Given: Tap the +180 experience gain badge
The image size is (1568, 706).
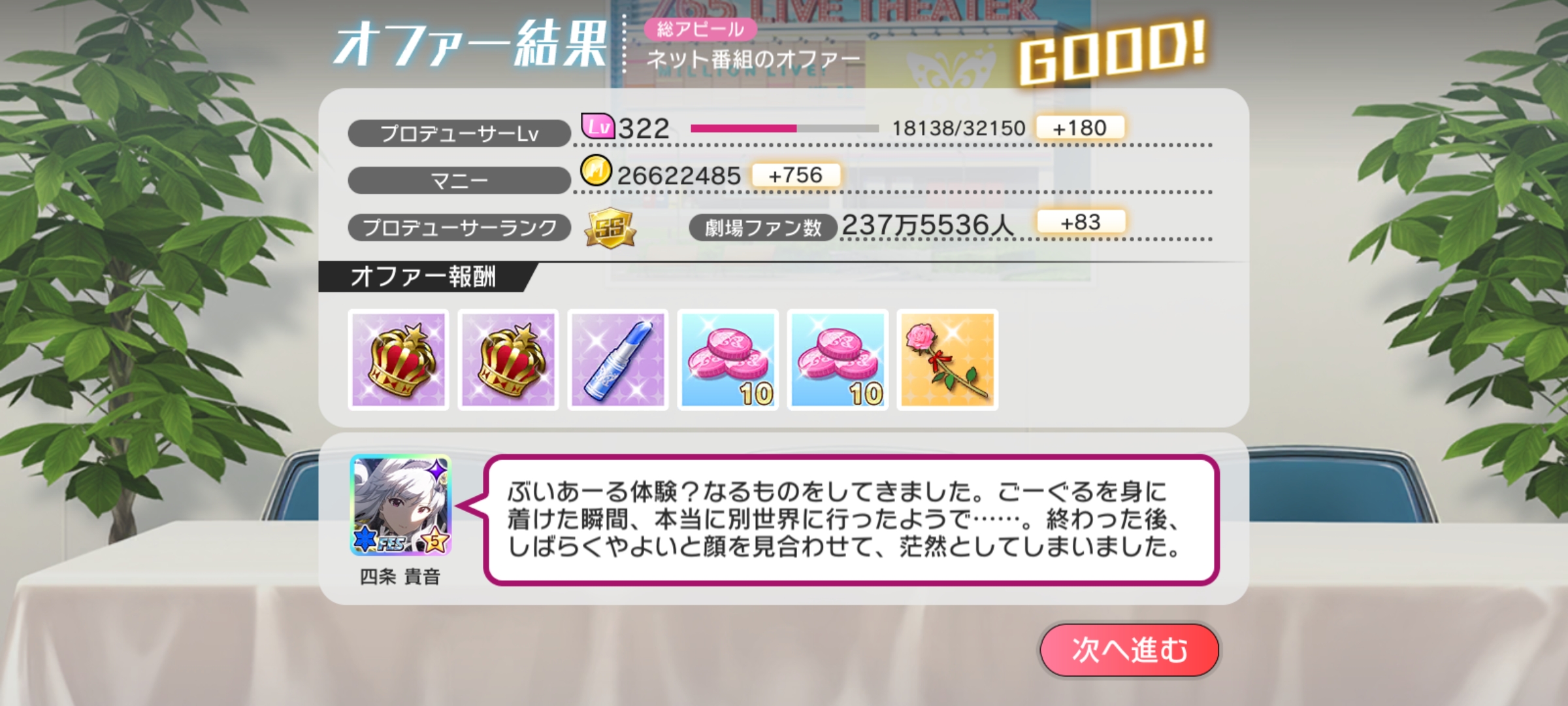Looking at the screenshot, I should [1079, 127].
